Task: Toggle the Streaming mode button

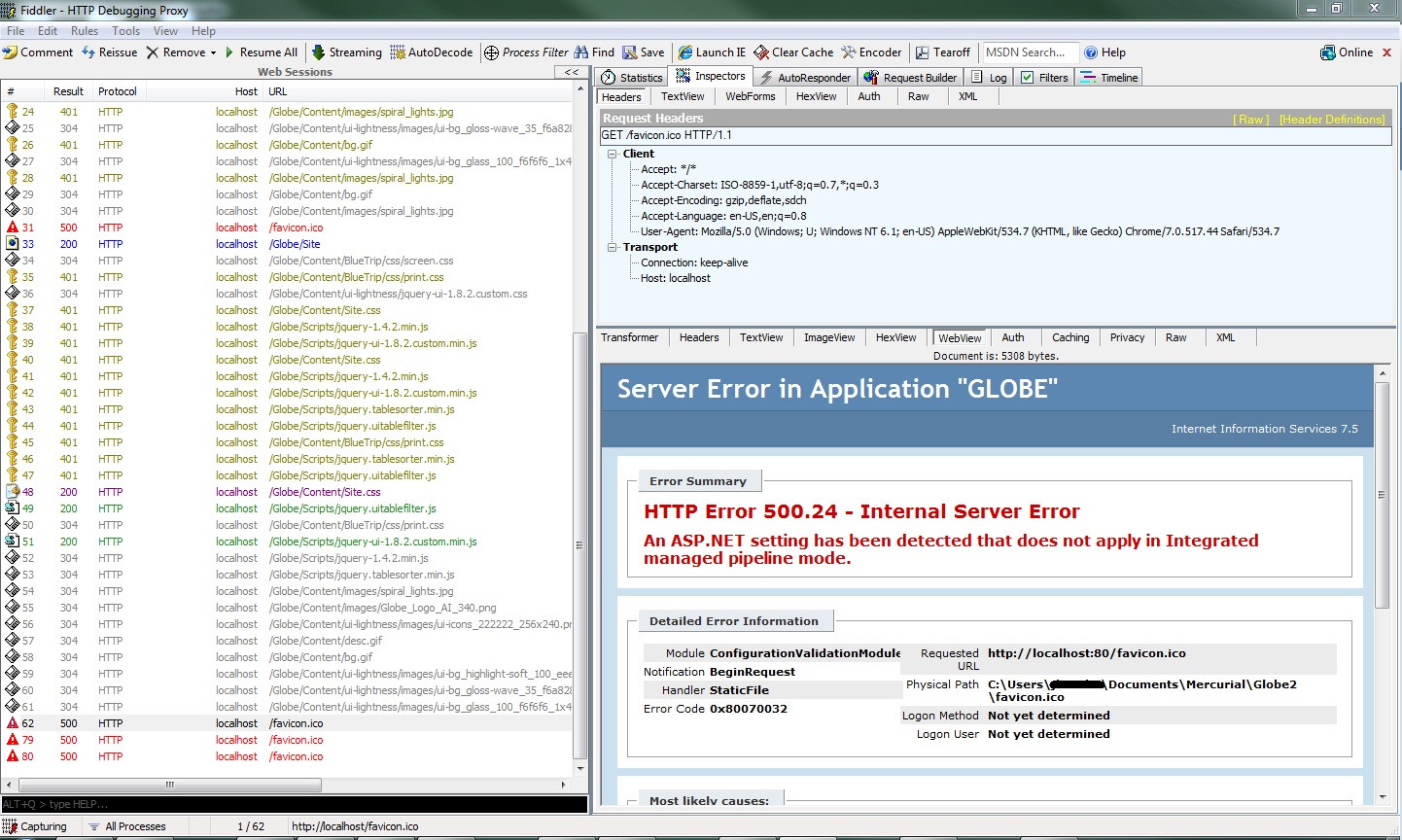Action: coord(347,52)
